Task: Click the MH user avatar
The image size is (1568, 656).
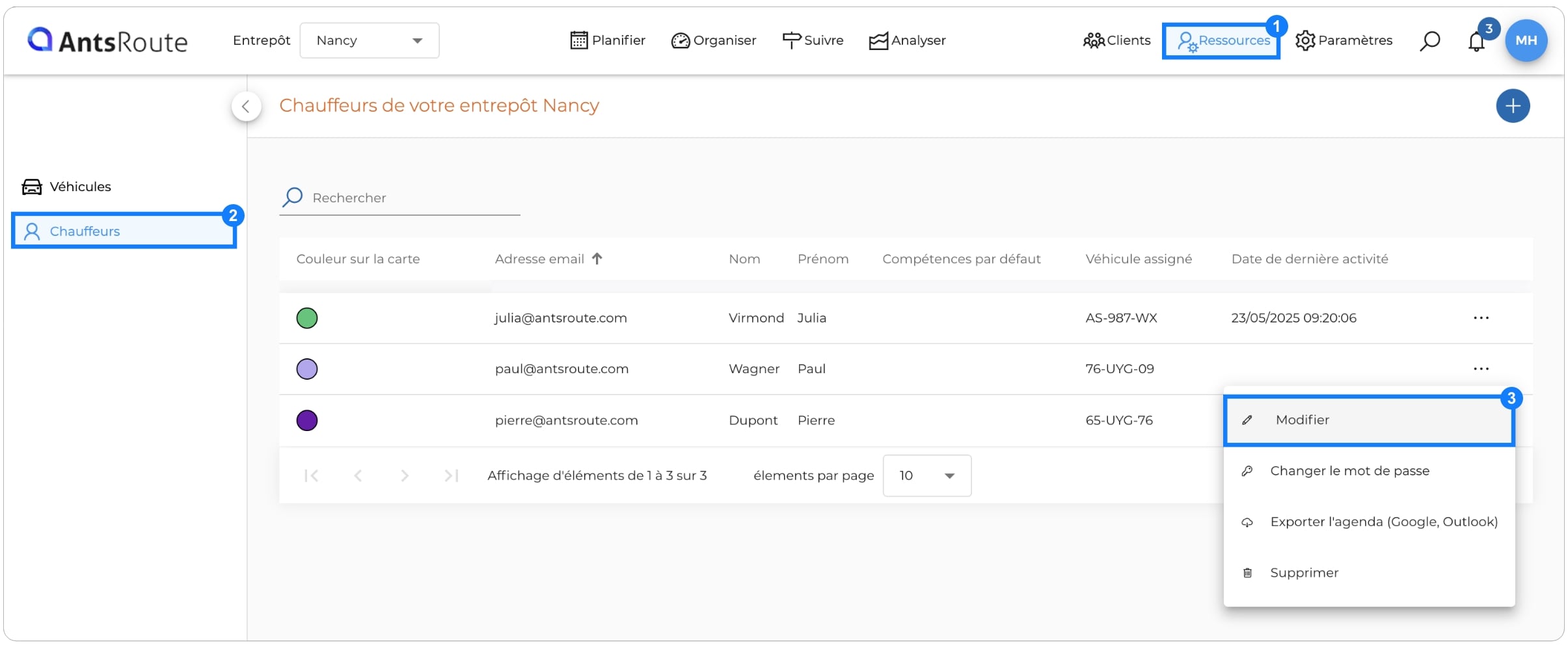Action: click(1526, 40)
